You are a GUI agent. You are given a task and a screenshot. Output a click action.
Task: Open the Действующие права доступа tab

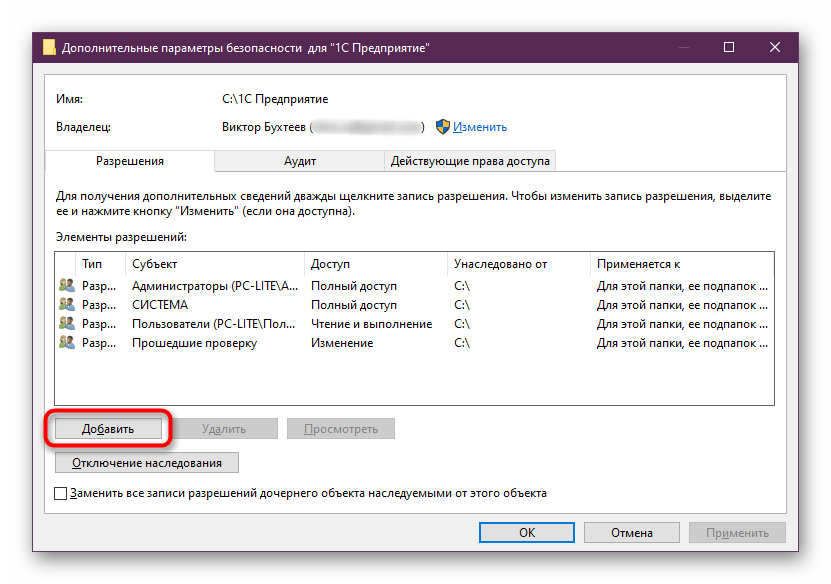pos(470,161)
